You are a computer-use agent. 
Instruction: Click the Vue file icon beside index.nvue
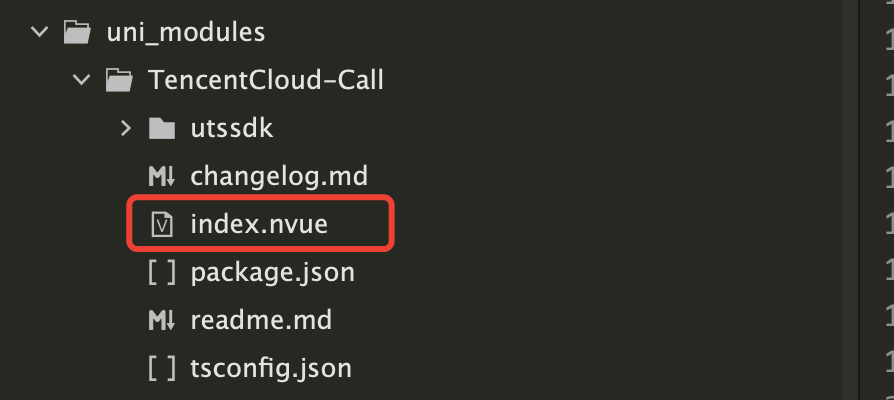pos(162,224)
